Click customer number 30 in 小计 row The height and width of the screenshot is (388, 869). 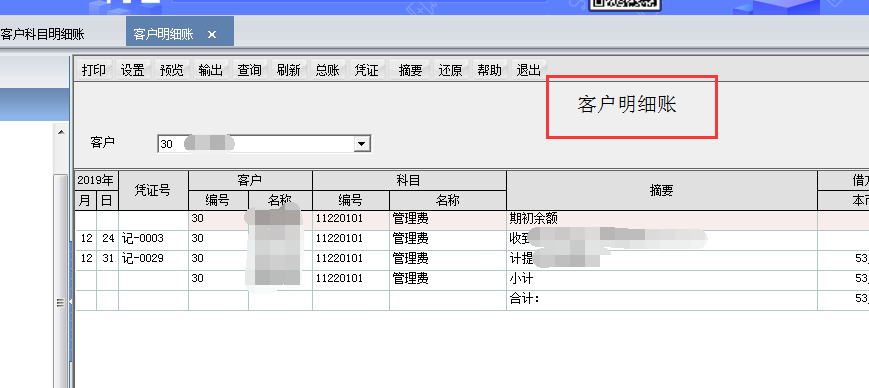(218, 279)
